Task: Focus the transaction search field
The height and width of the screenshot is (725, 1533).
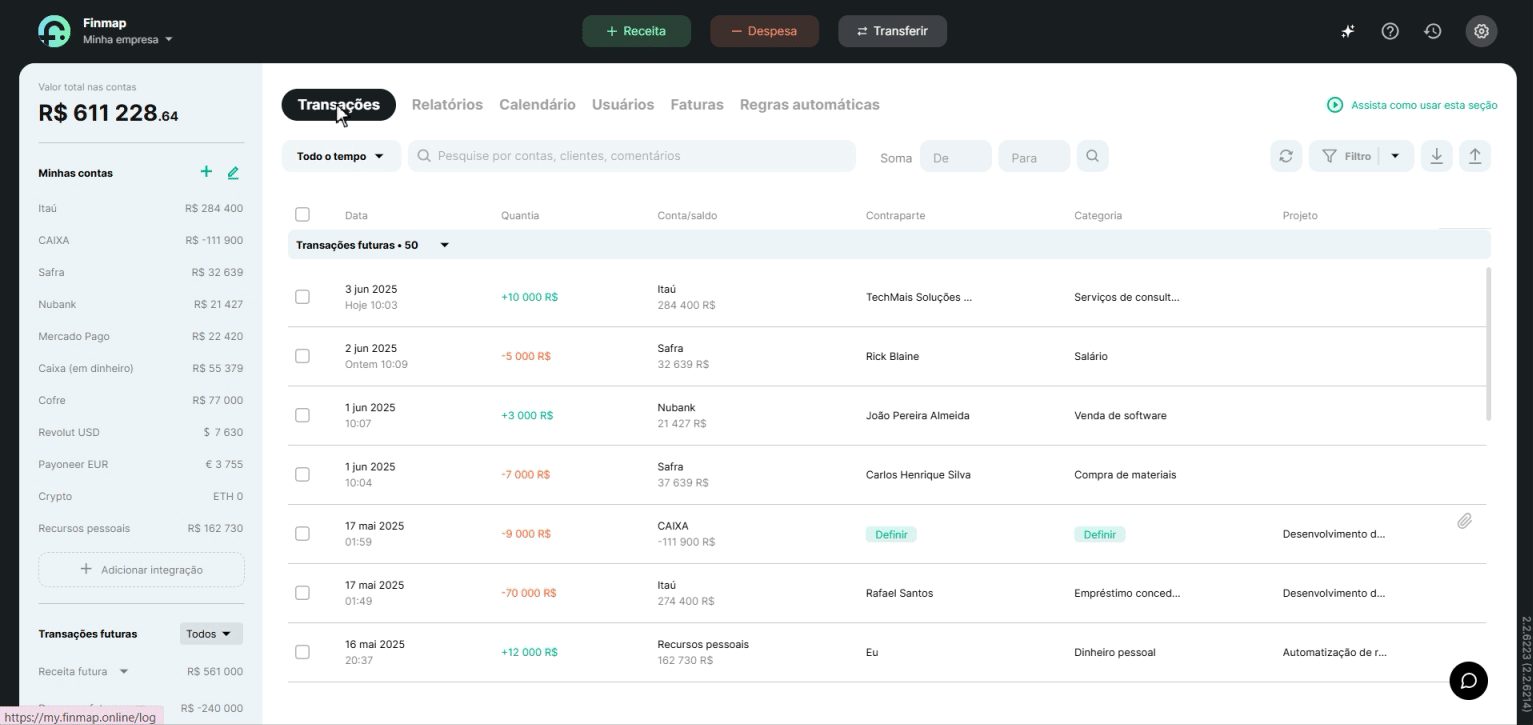Action: point(632,156)
